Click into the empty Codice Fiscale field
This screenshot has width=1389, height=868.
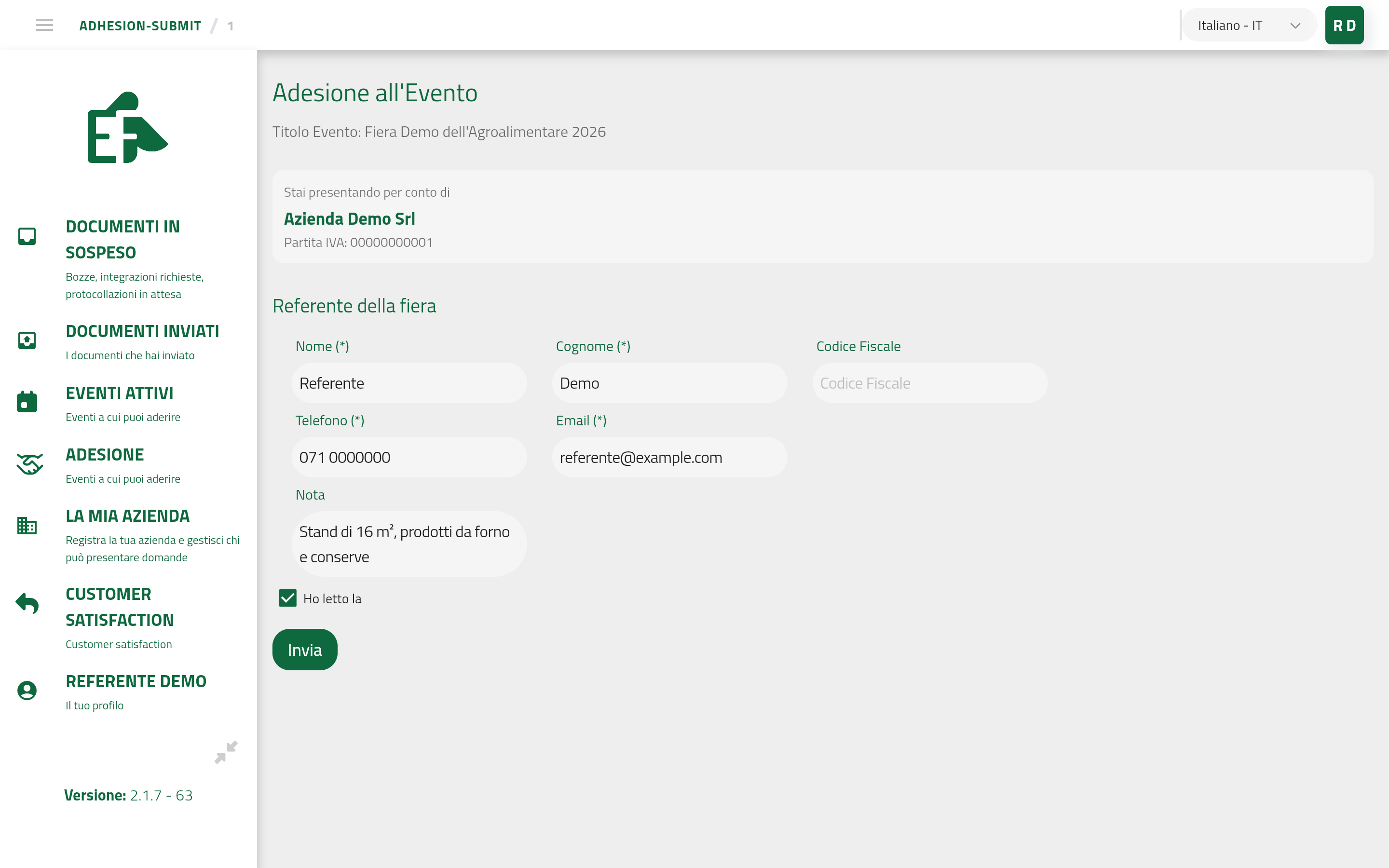(x=930, y=383)
